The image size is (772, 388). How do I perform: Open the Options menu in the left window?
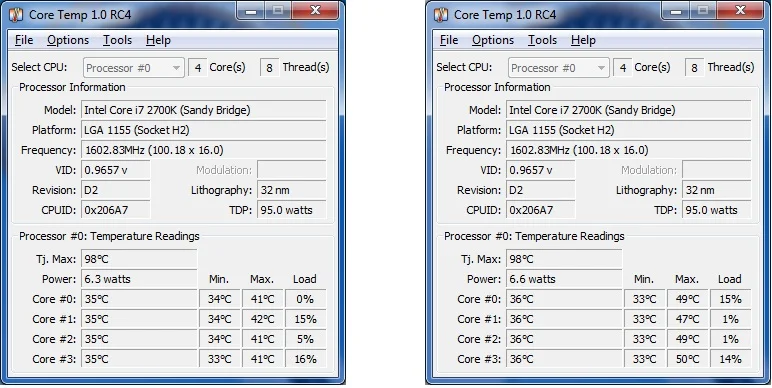(x=68, y=40)
